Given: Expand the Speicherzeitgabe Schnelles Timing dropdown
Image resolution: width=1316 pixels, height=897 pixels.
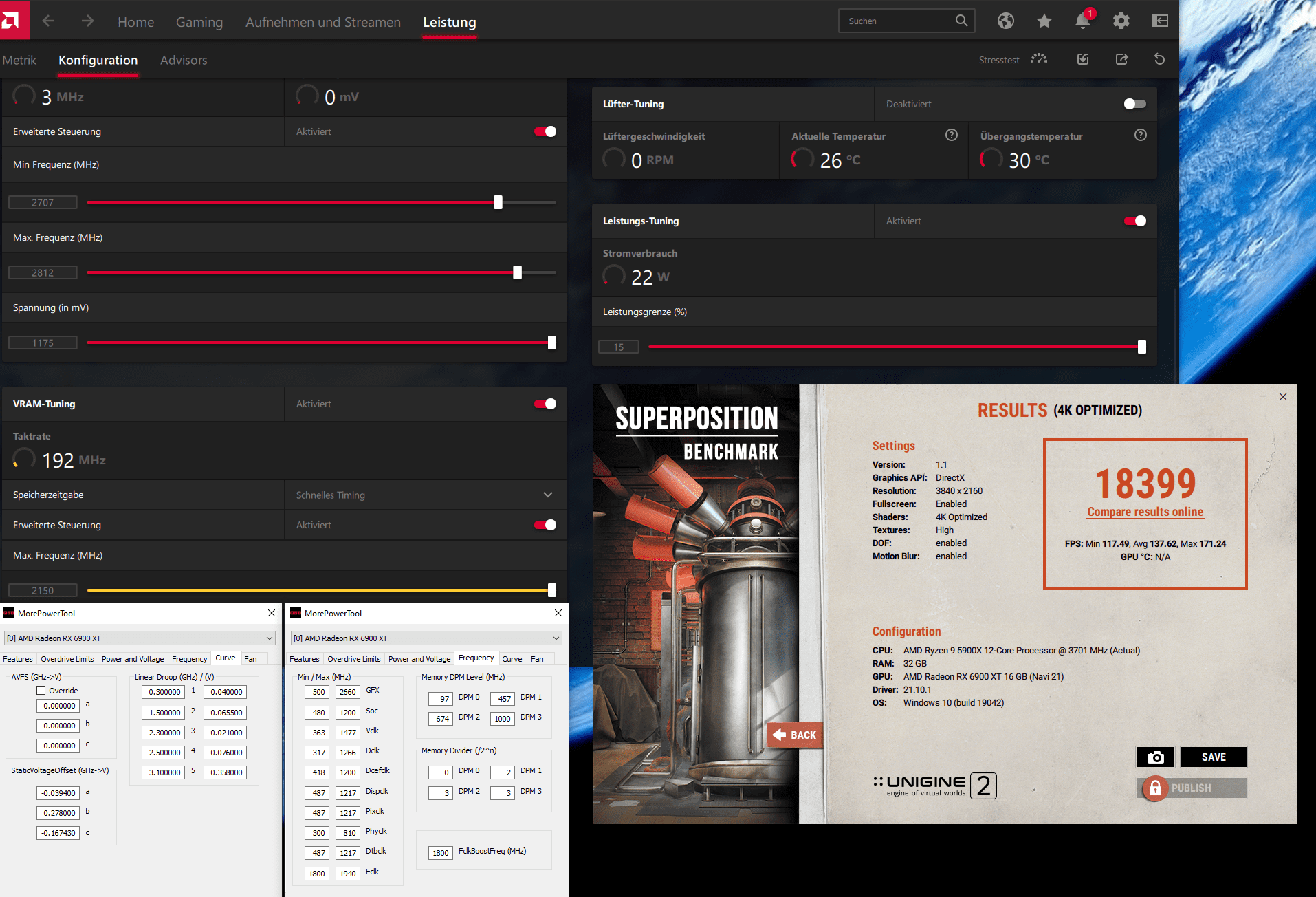Looking at the screenshot, I should point(547,495).
